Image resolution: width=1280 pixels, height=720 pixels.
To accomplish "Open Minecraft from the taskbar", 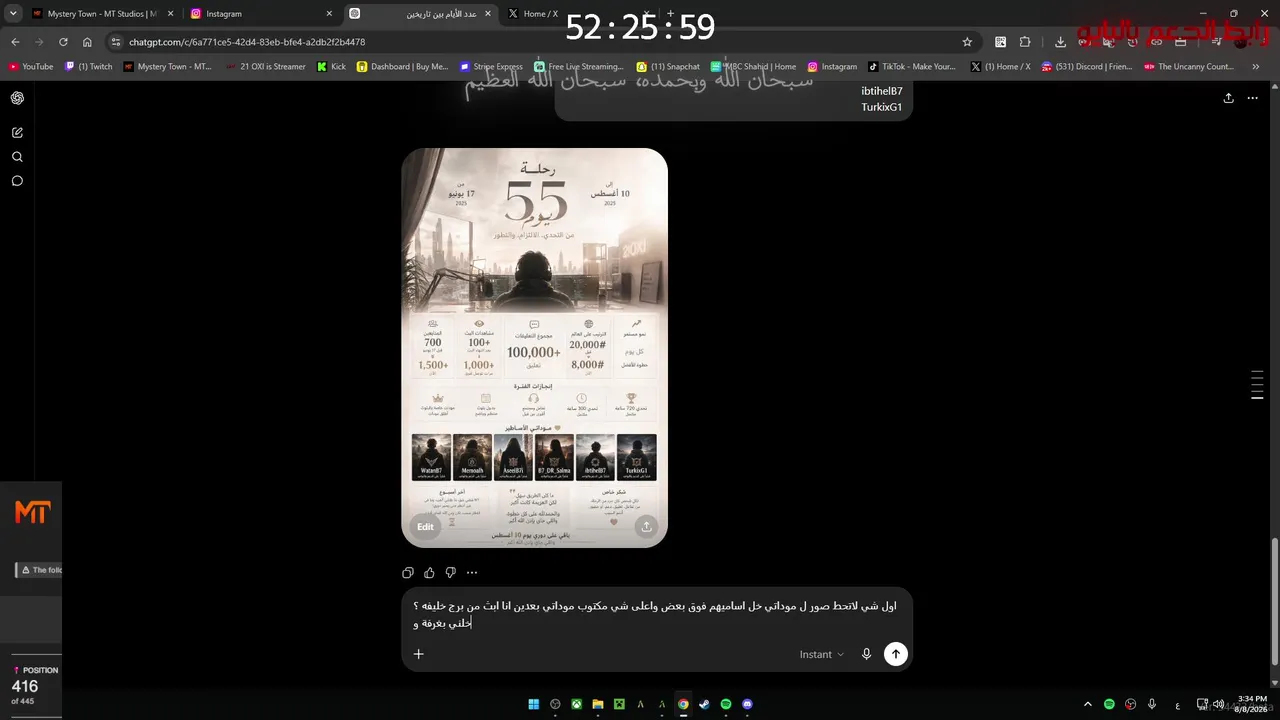I will point(619,704).
